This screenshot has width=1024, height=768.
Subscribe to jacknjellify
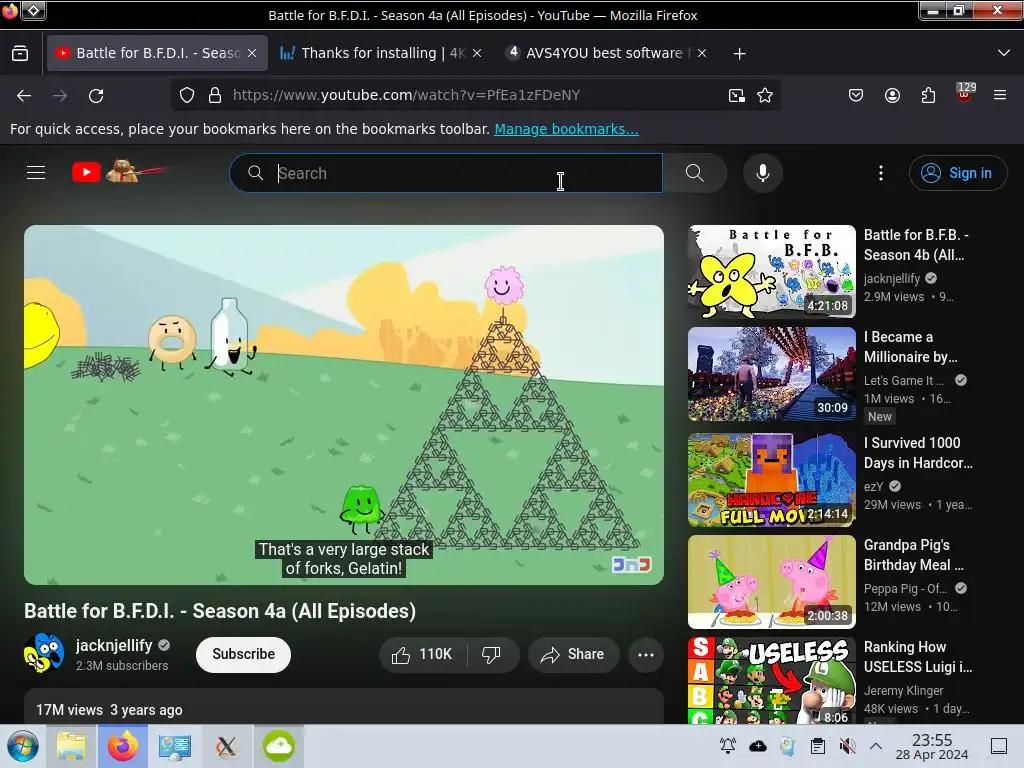243,654
